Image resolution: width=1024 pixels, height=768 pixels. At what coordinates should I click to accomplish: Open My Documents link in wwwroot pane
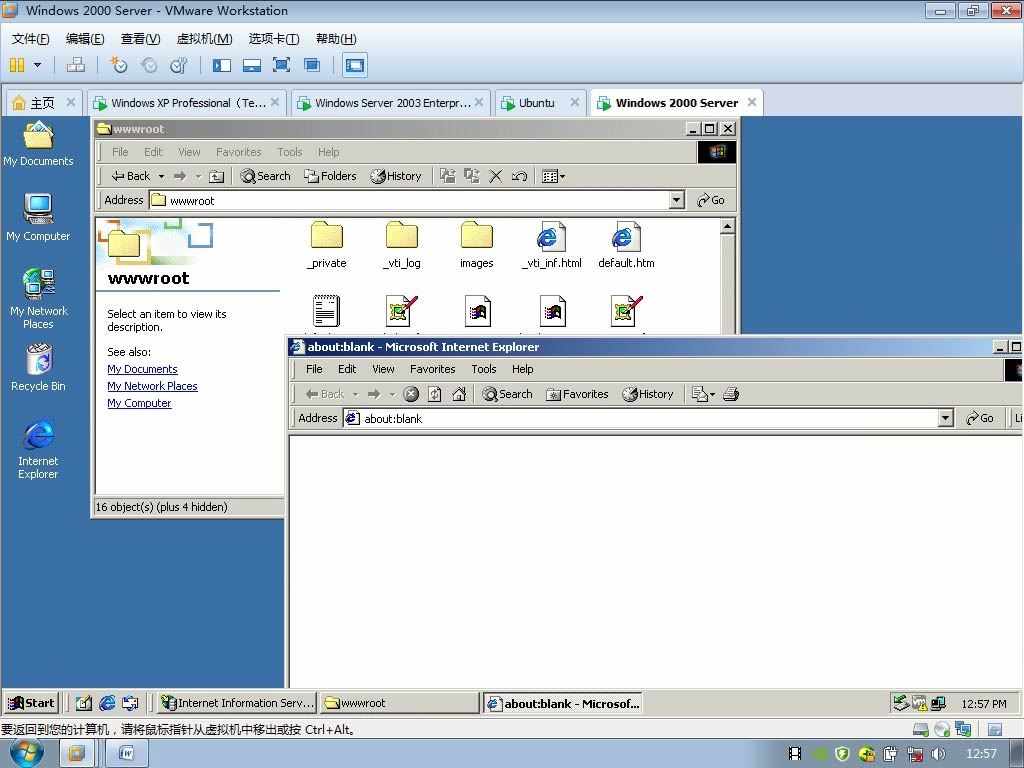click(x=142, y=369)
